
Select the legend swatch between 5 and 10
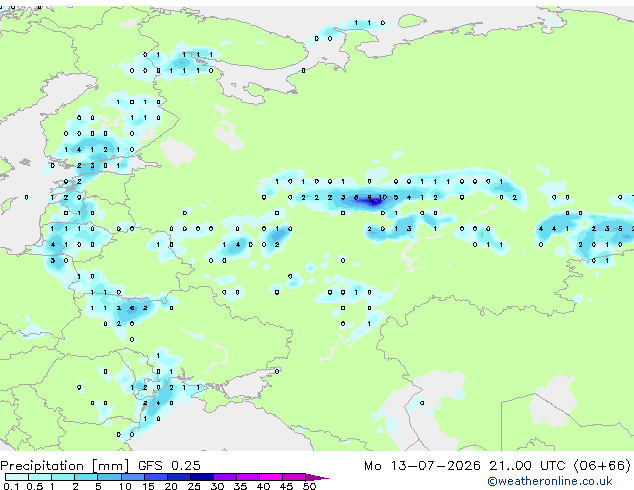point(109,477)
